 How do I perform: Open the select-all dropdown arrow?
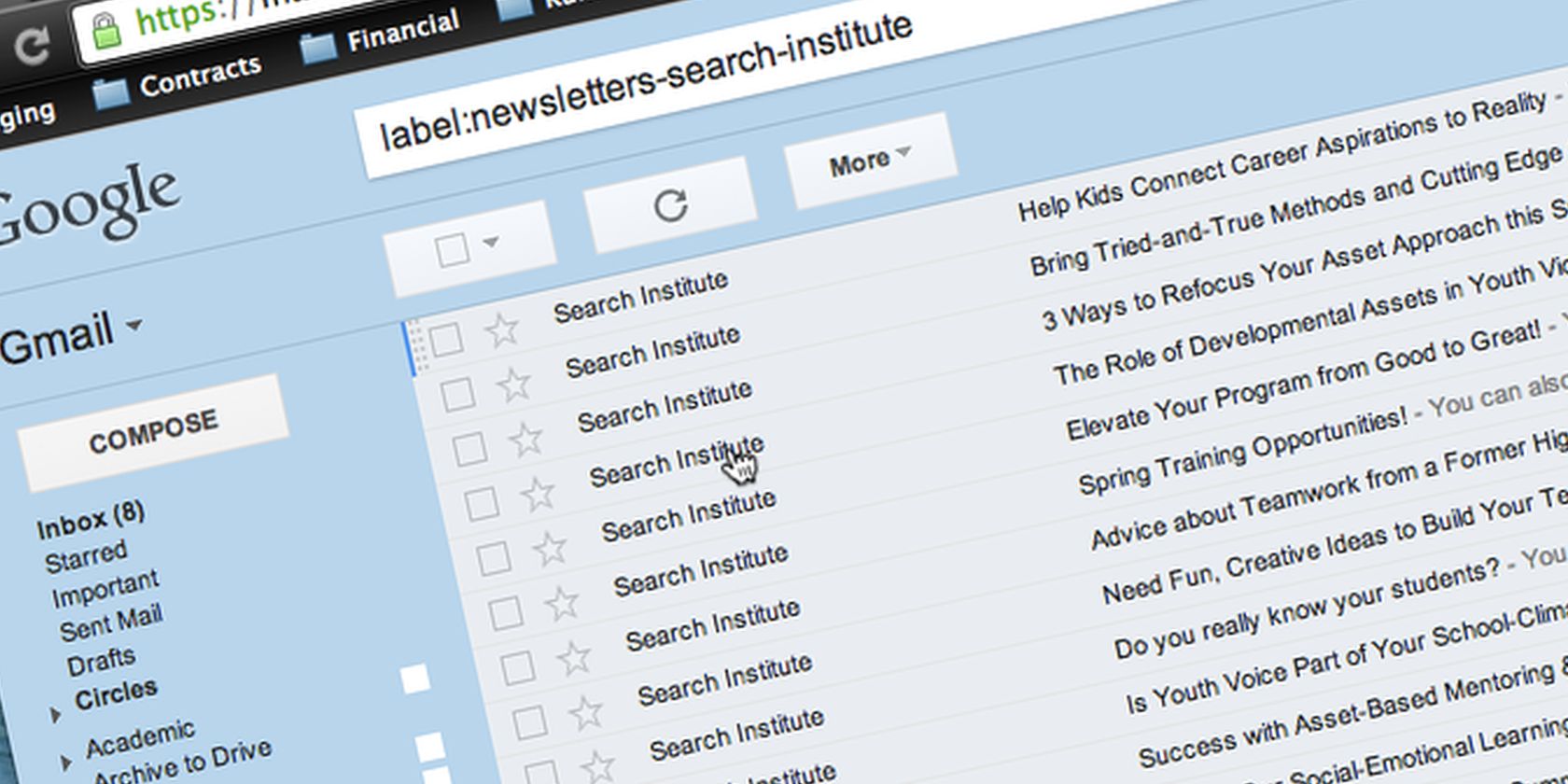pyautogui.click(x=491, y=243)
